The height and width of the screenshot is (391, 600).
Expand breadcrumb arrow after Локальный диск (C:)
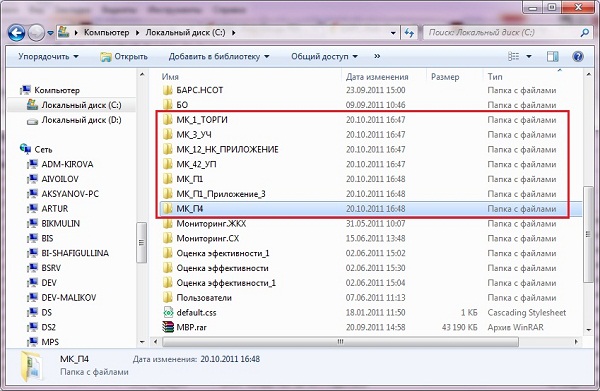tap(233, 33)
